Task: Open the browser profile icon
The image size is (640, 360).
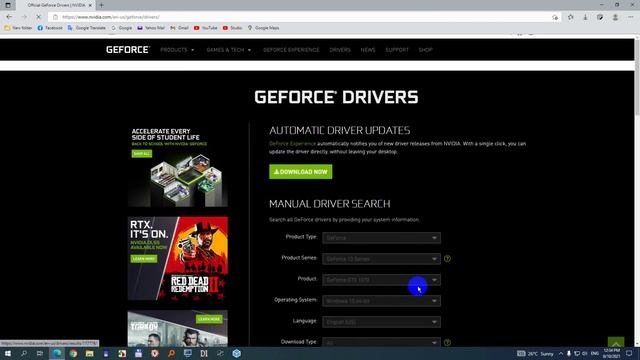Action: coord(615,17)
